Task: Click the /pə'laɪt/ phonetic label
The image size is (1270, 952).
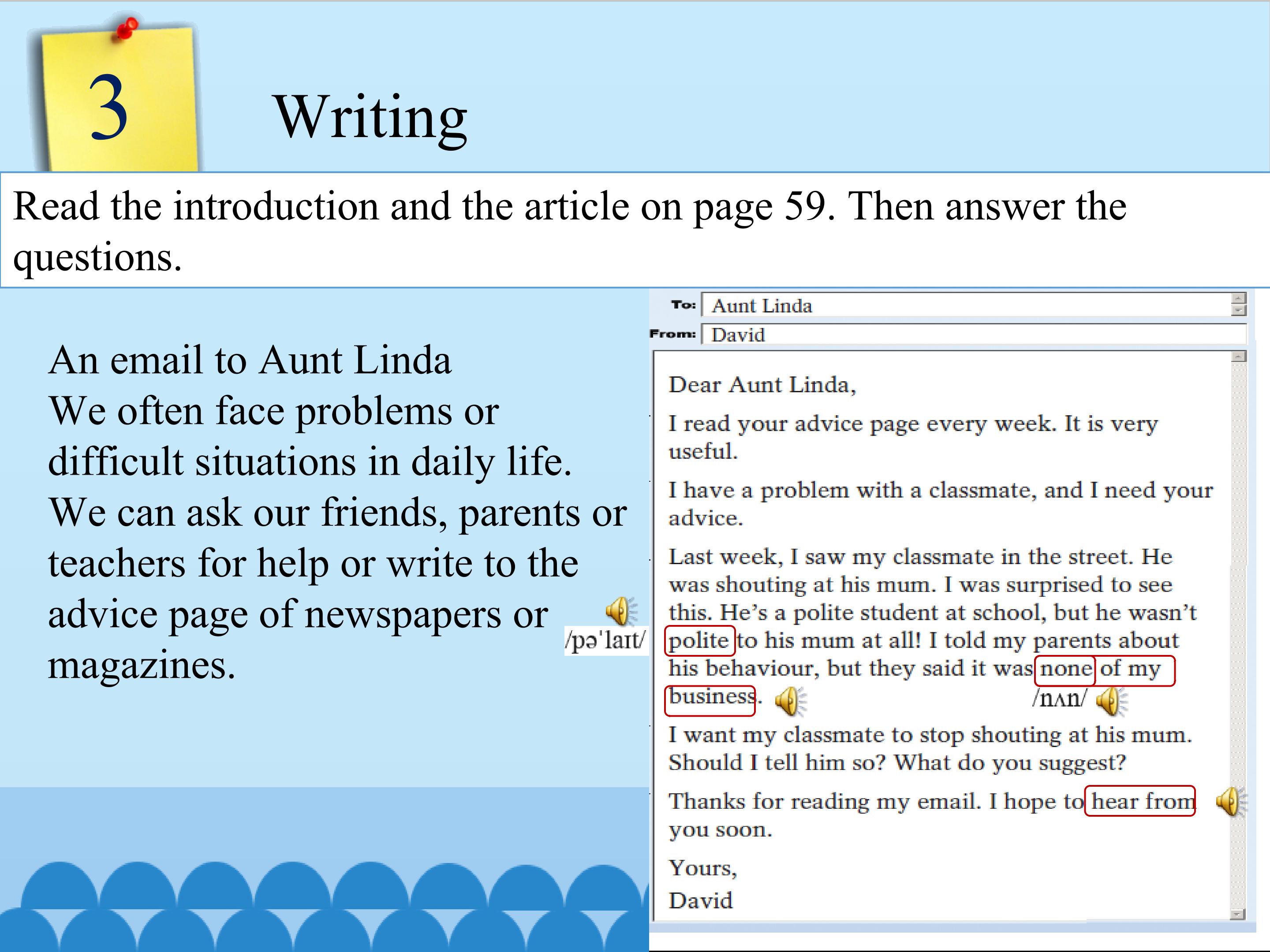Action: click(606, 640)
